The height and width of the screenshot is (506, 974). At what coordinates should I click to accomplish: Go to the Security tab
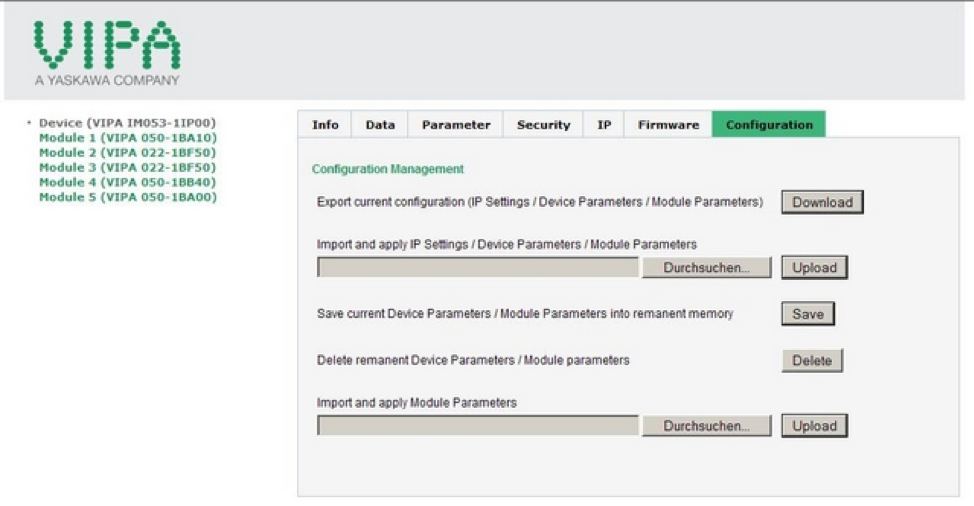click(x=543, y=125)
